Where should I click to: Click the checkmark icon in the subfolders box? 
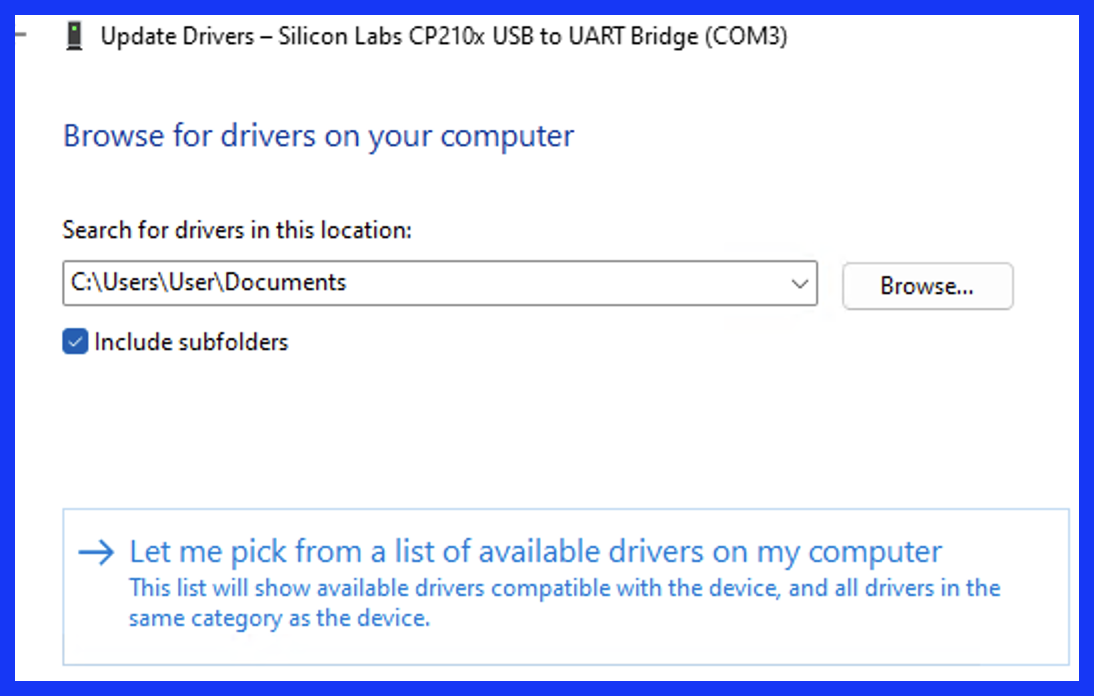point(75,342)
